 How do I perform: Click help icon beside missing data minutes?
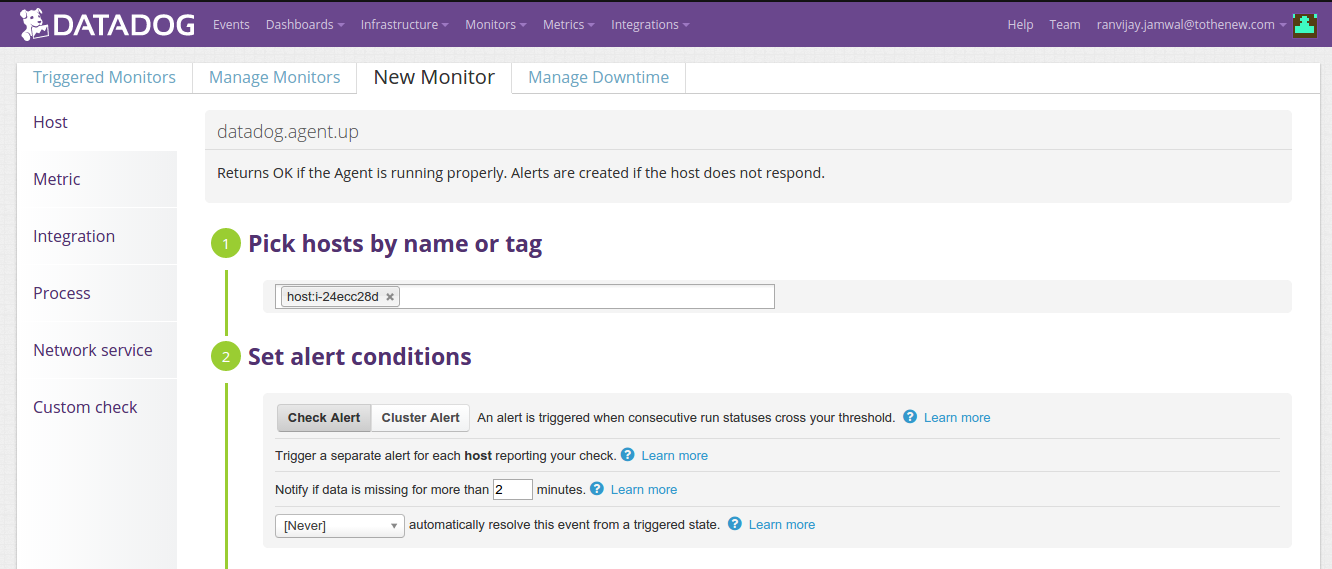point(597,489)
